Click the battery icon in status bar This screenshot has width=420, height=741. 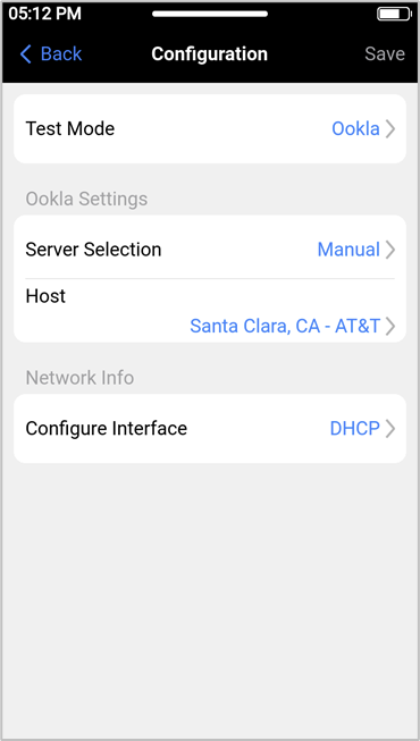click(x=394, y=14)
